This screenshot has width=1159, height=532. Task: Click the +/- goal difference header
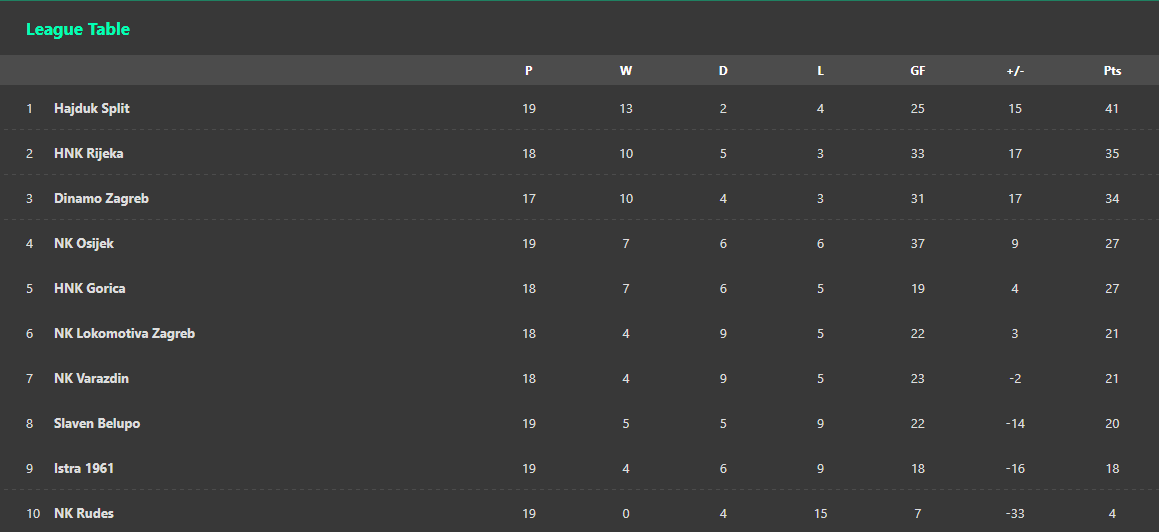[x=1015, y=71]
